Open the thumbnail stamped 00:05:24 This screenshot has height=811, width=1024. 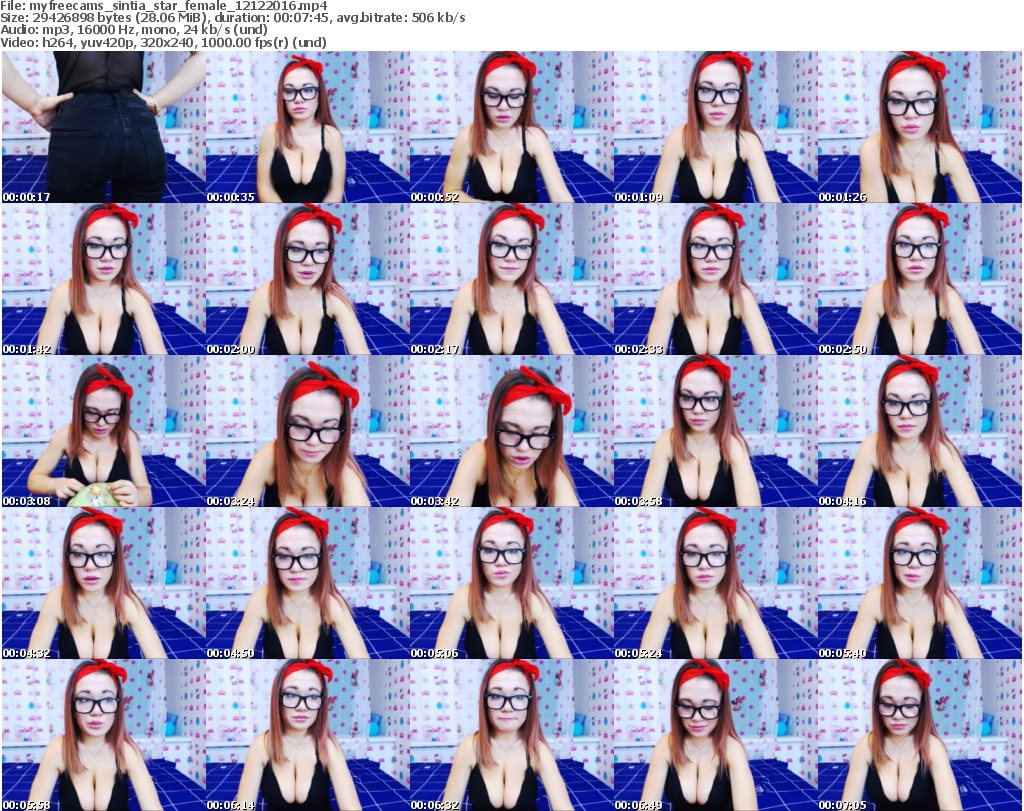715,584
